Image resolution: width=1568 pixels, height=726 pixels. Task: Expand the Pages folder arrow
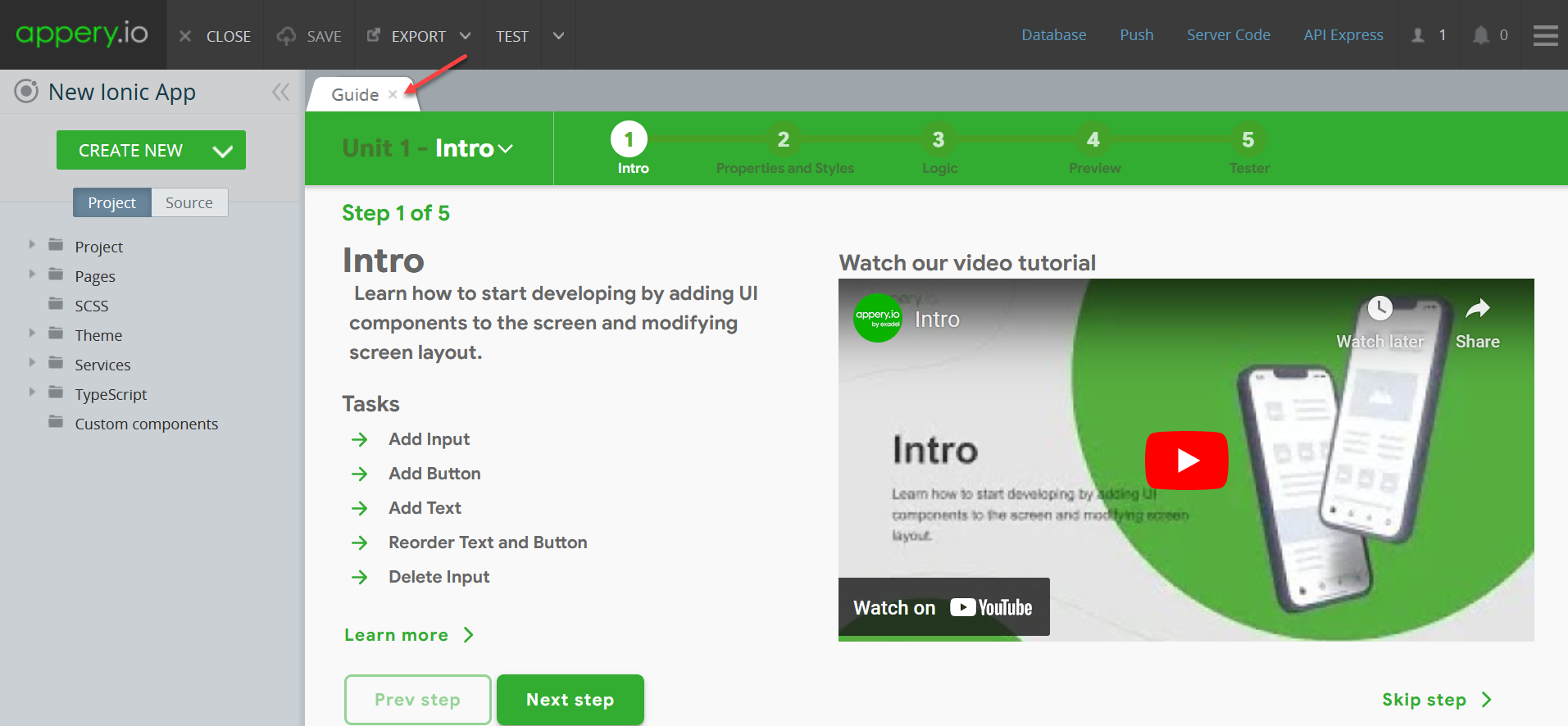(x=32, y=274)
